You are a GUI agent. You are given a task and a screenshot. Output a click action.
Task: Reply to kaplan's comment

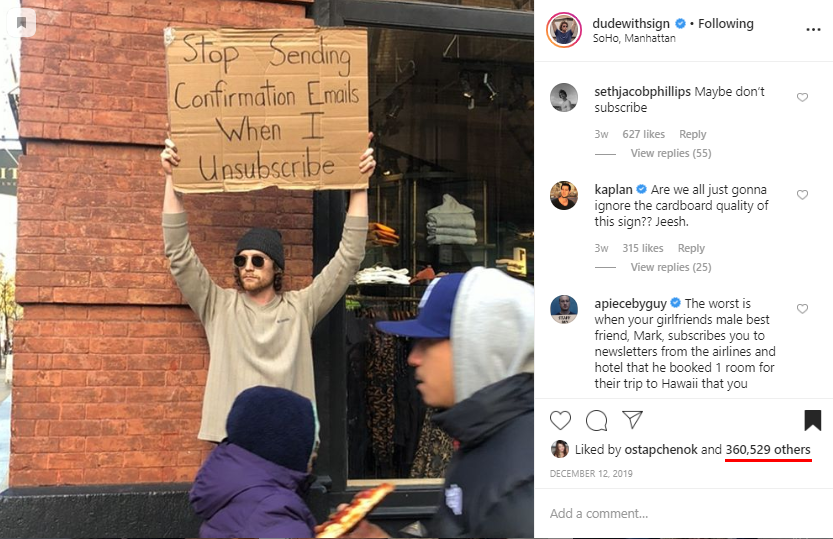coord(691,248)
